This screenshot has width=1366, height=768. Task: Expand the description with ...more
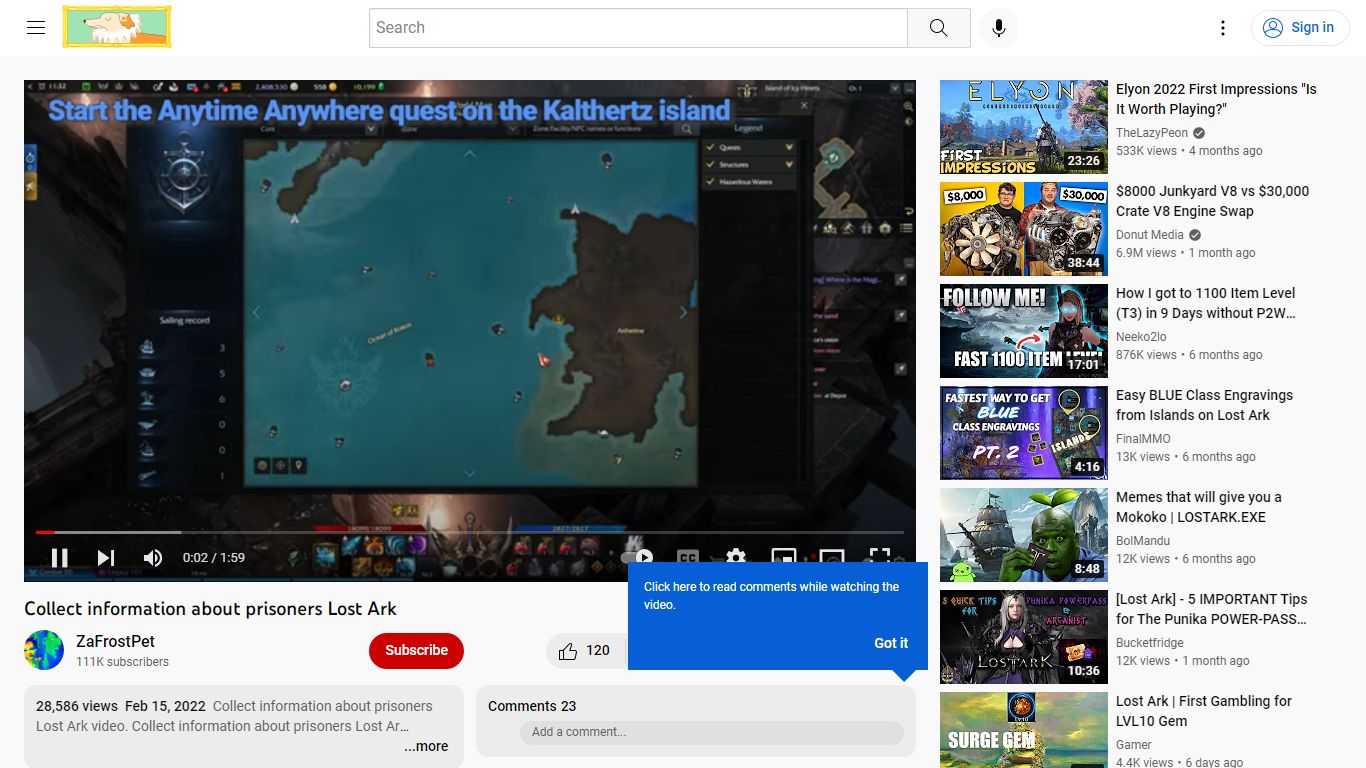tap(426, 746)
